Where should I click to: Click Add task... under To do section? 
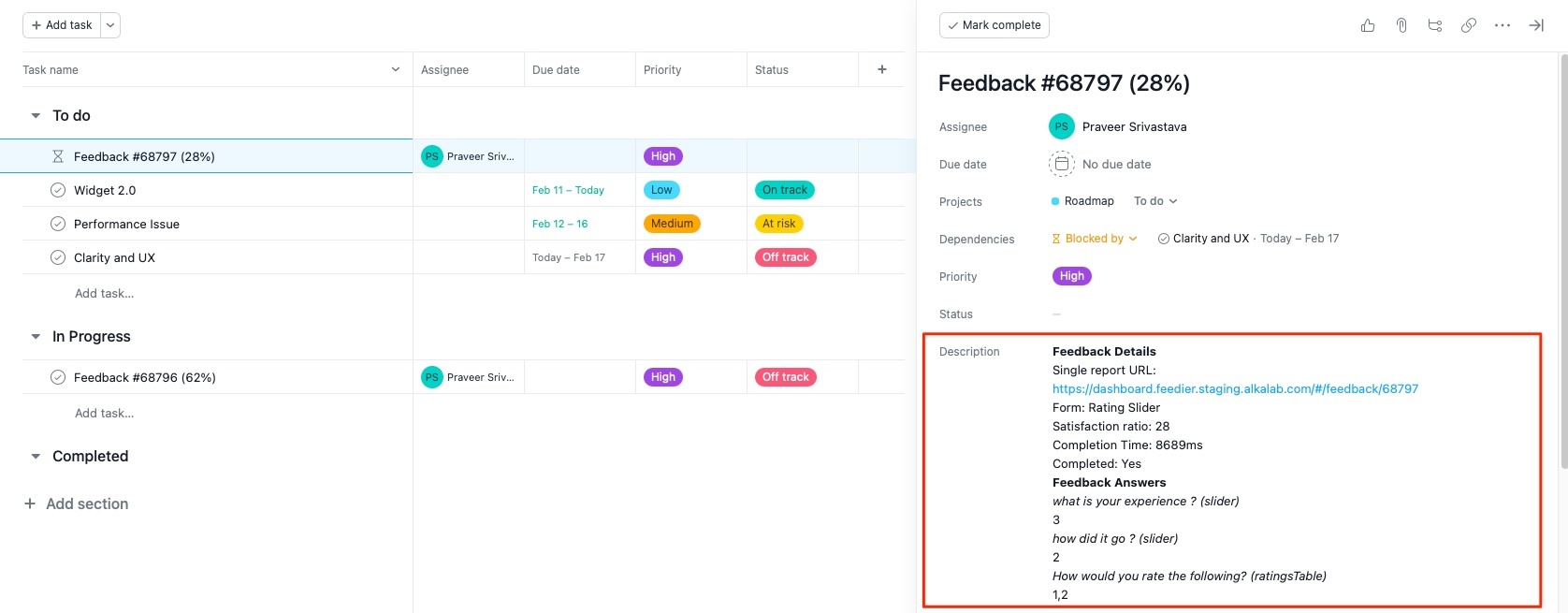pyautogui.click(x=105, y=293)
